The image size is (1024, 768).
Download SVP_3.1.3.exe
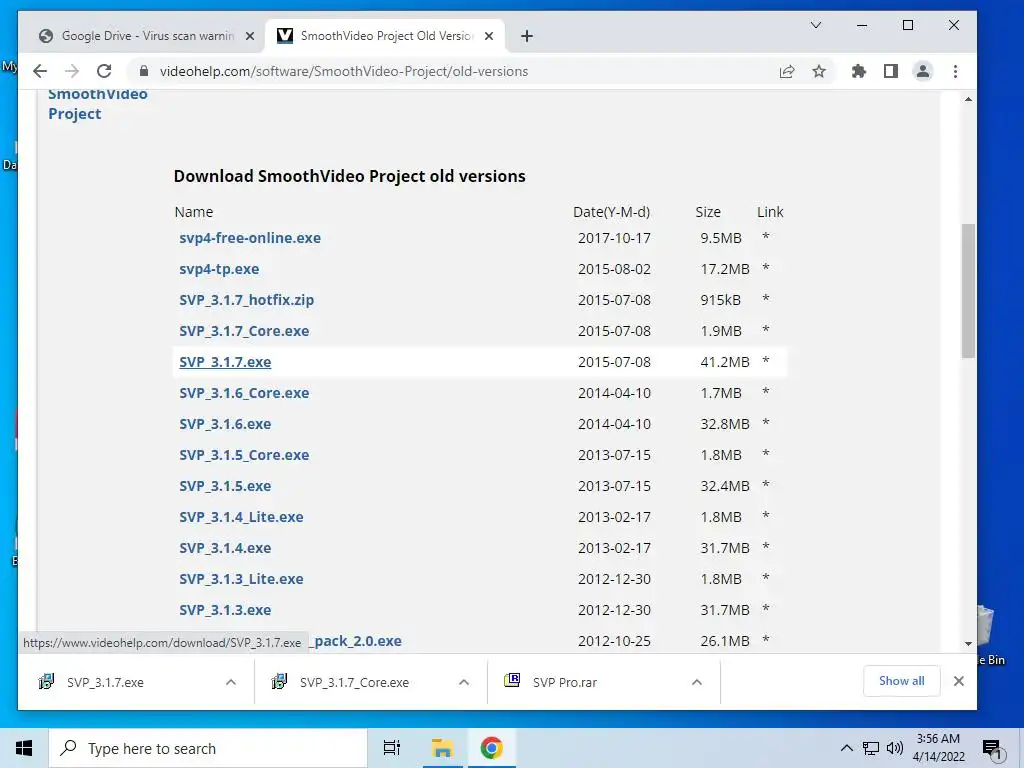[225, 610]
